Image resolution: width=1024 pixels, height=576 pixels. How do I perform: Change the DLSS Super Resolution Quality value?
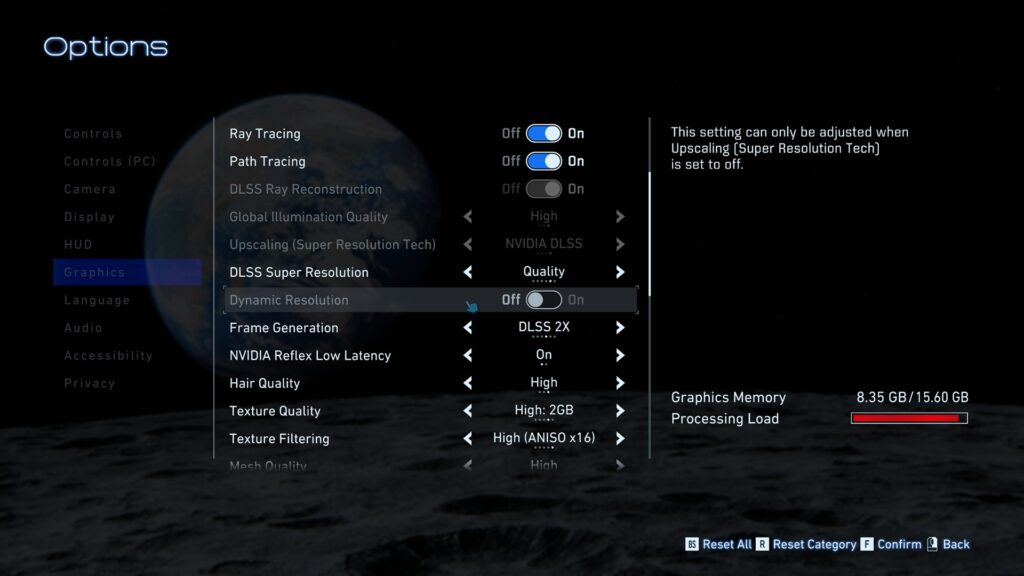(544, 272)
